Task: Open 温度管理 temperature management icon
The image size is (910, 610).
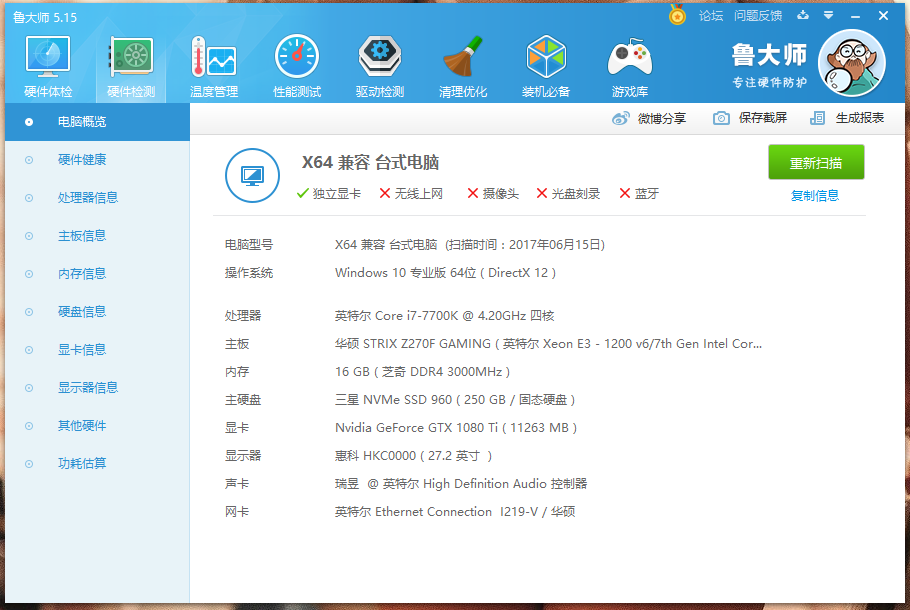Action: (214, 56)
